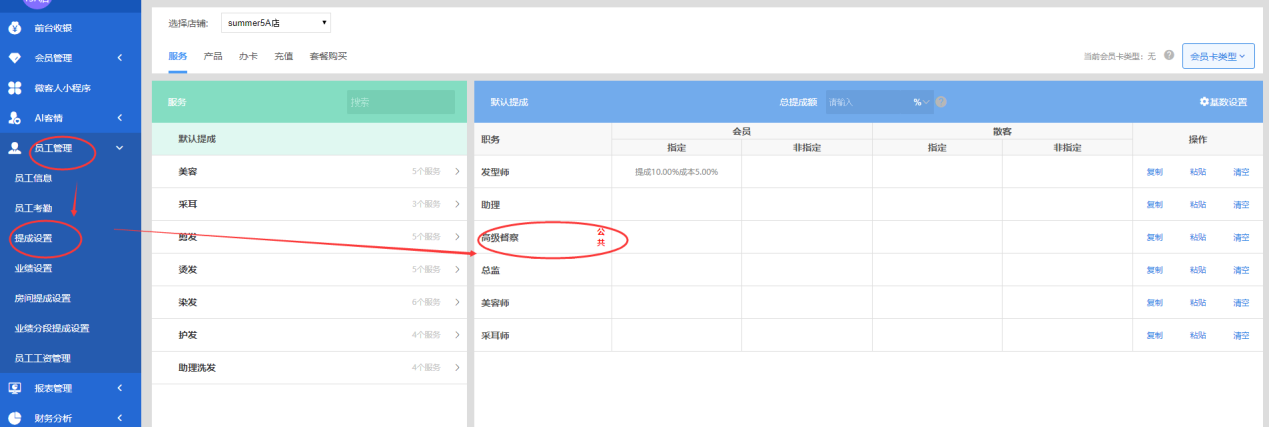Click the diamond icon beside 会员管理
This screenshot has width=1269, height=427.
click(x=15, y=58)
